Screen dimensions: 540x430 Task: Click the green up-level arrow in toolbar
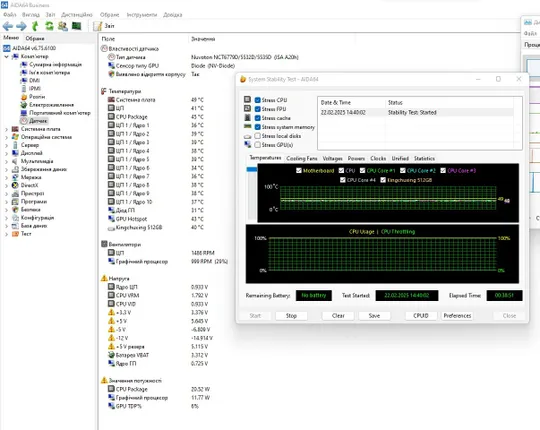[35, 26]
